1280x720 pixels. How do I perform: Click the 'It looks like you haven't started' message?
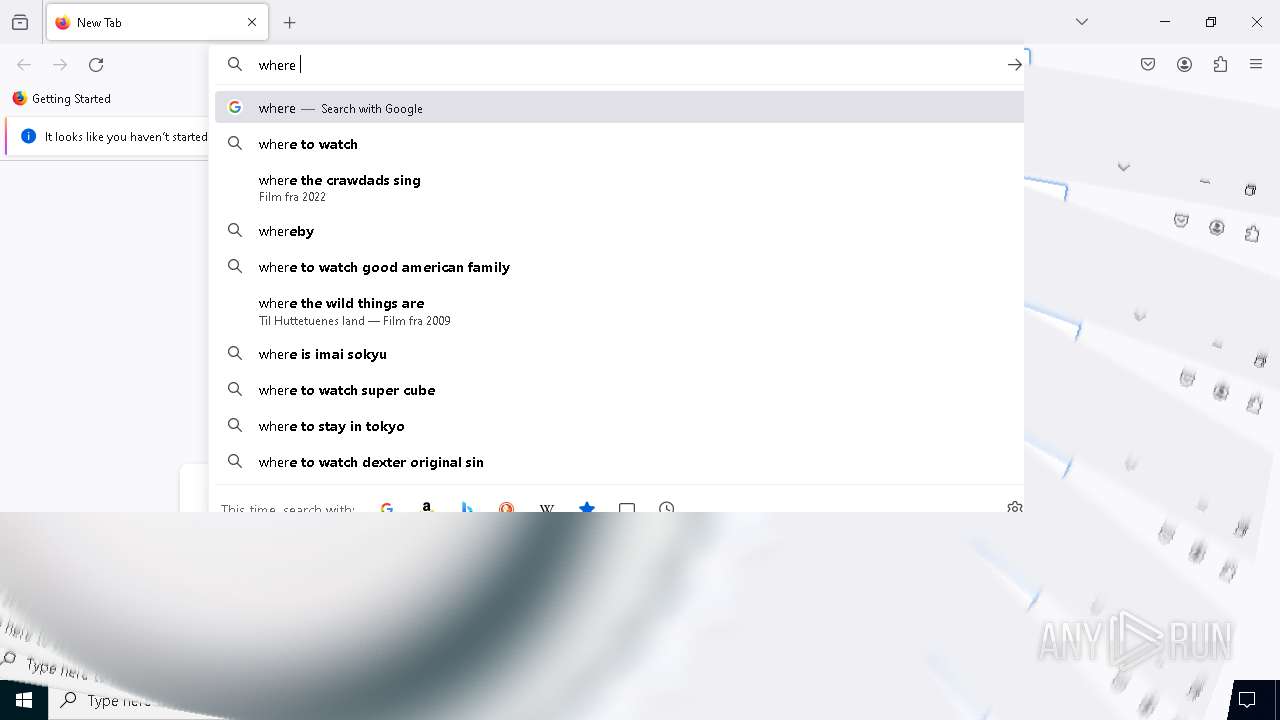pos(126,137)
